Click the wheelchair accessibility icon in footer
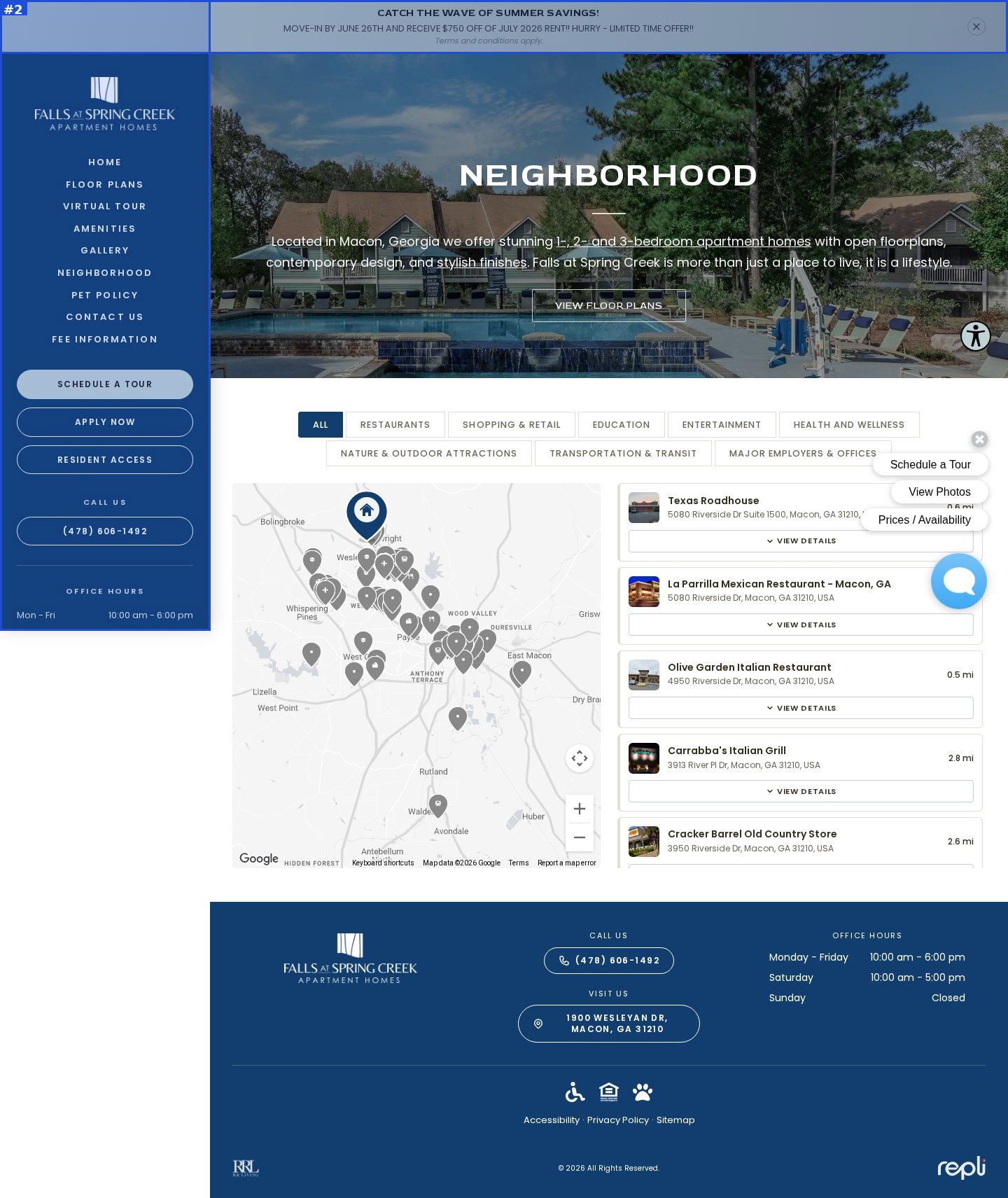 [x=575, y=1092]
